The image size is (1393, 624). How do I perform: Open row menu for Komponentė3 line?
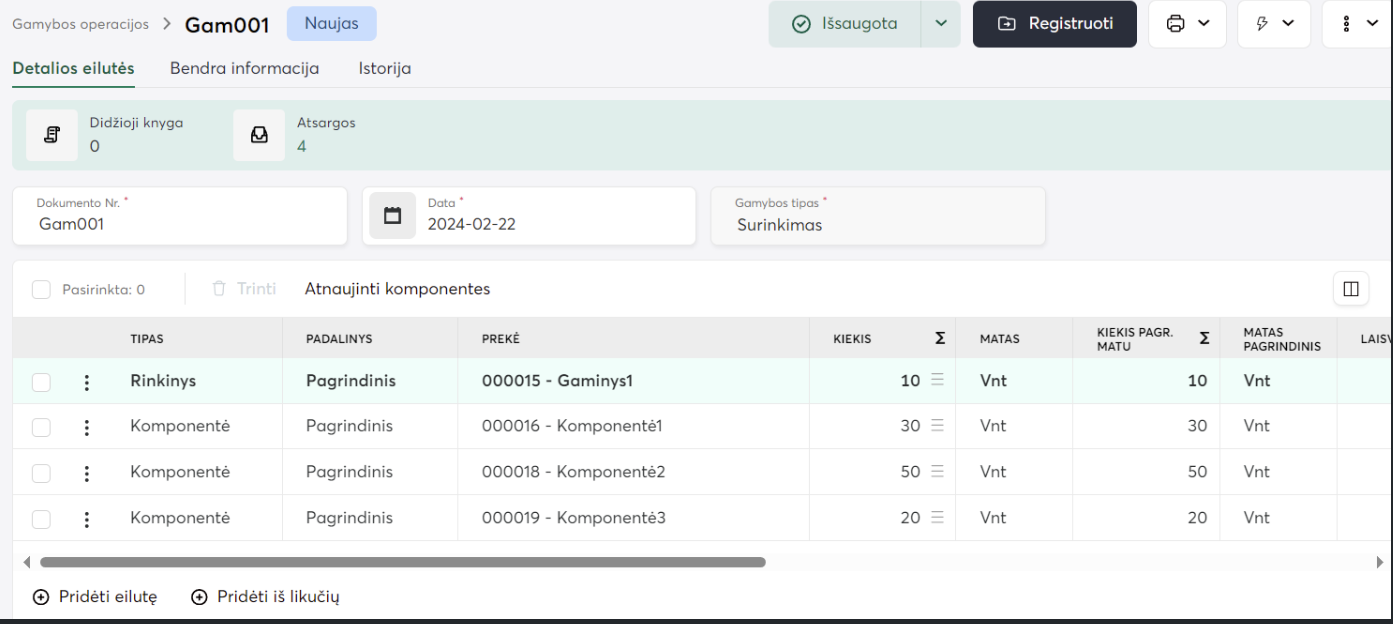87,519
